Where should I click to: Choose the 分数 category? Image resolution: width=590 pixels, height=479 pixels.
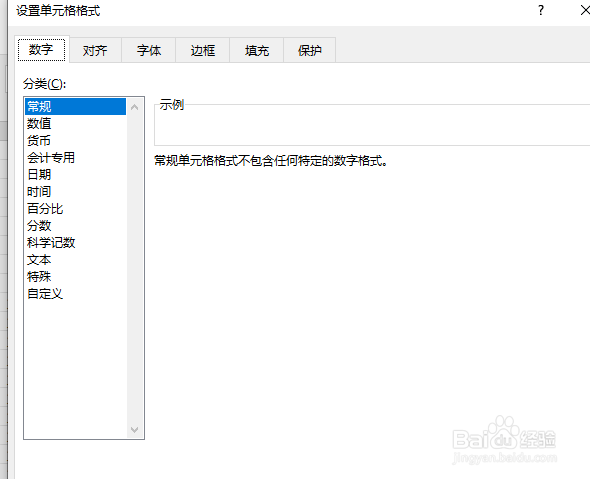(x=75, y=225)
